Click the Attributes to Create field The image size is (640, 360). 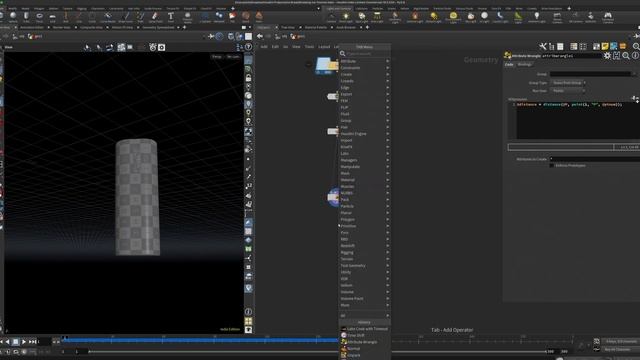pos(594,159)
